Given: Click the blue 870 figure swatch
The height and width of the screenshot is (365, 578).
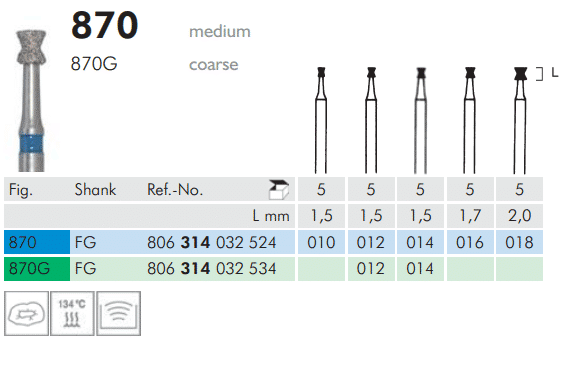Looking at the screenshot, I should (37, 242).
